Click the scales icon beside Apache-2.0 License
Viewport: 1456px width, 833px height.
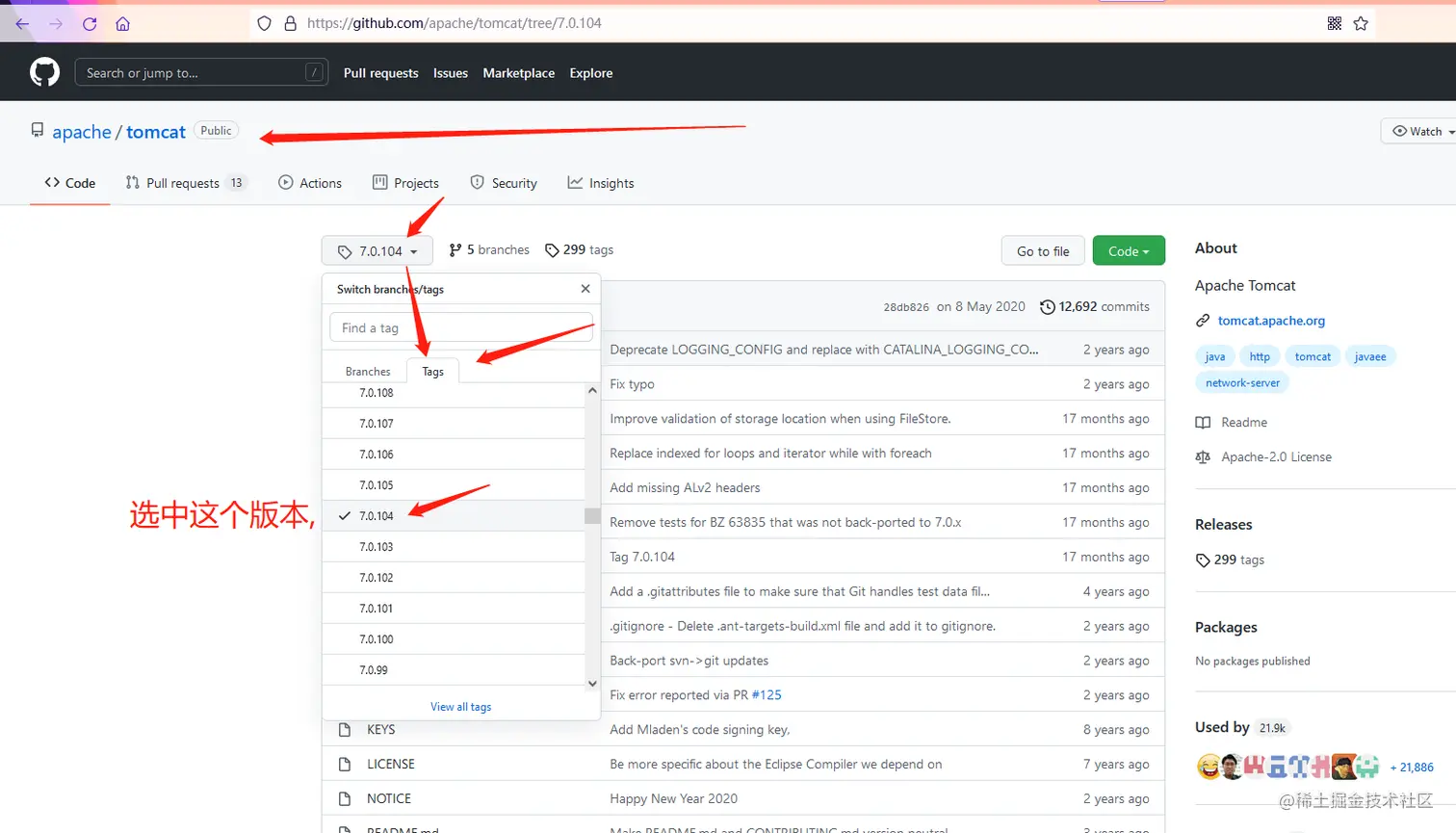(x=1203, y=457)
